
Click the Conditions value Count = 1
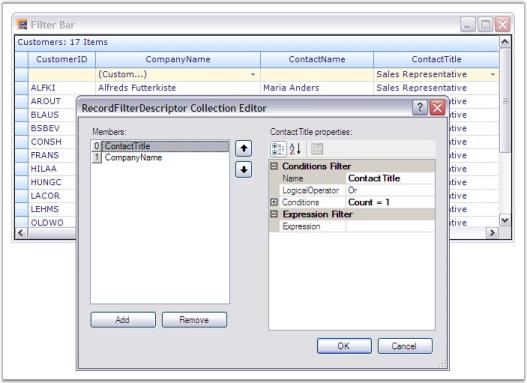point(390,202)
